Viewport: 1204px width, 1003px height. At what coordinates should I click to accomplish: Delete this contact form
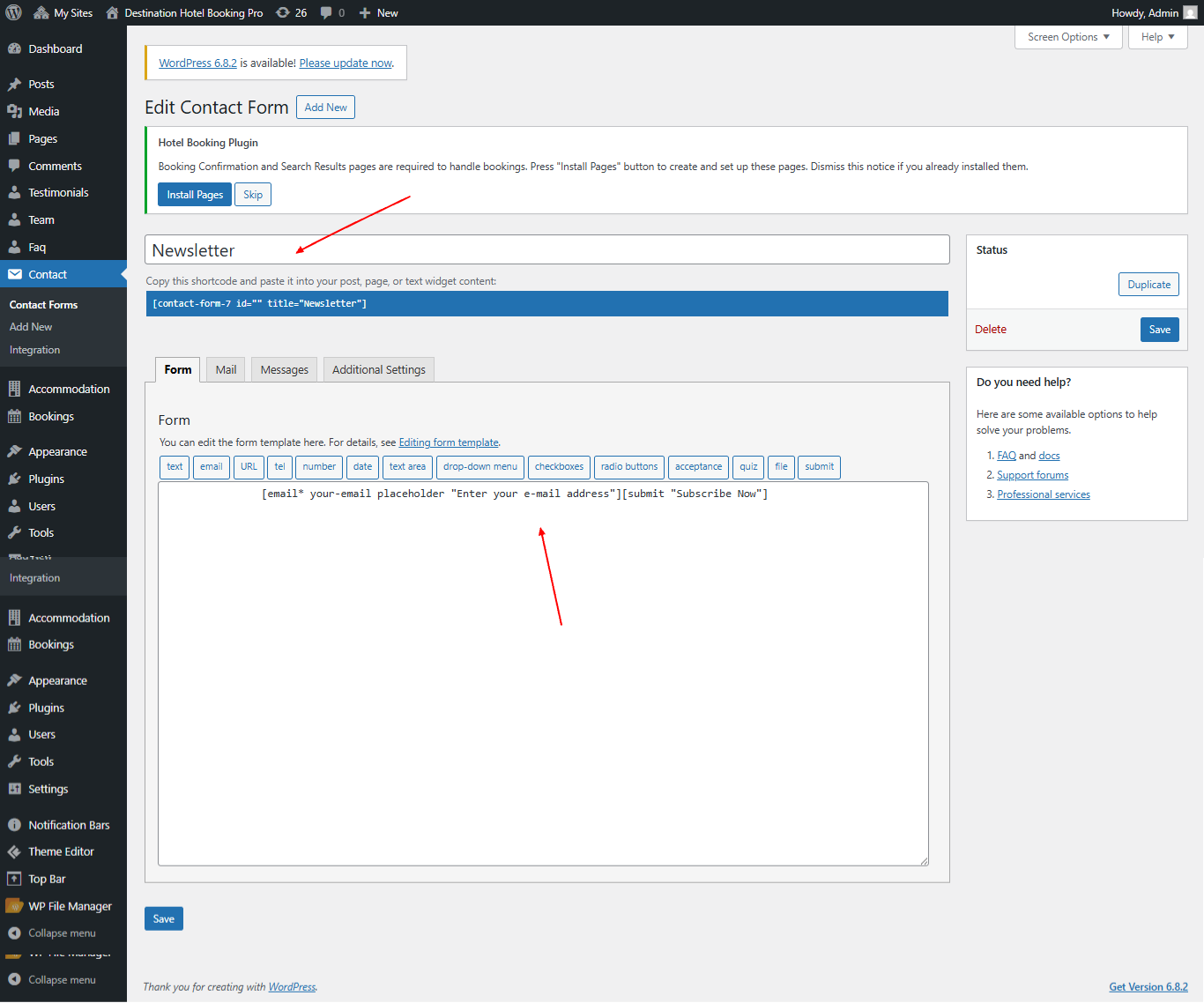(x=991, y=330)
